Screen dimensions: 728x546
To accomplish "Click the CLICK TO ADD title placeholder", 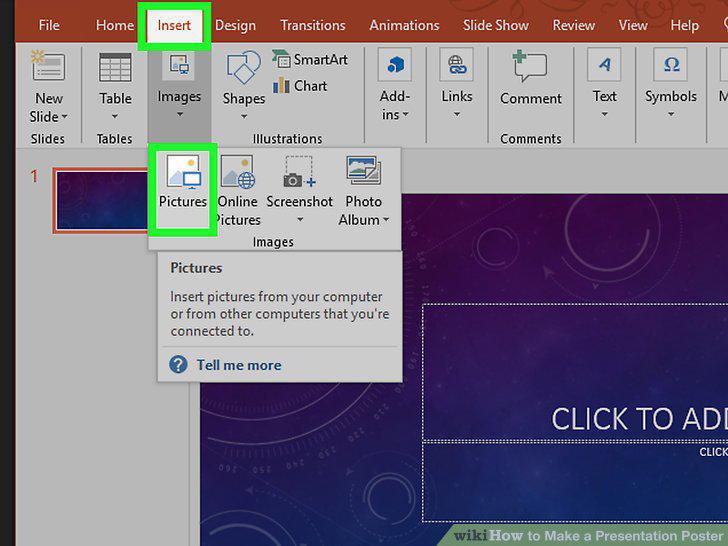I will (575, 372).
